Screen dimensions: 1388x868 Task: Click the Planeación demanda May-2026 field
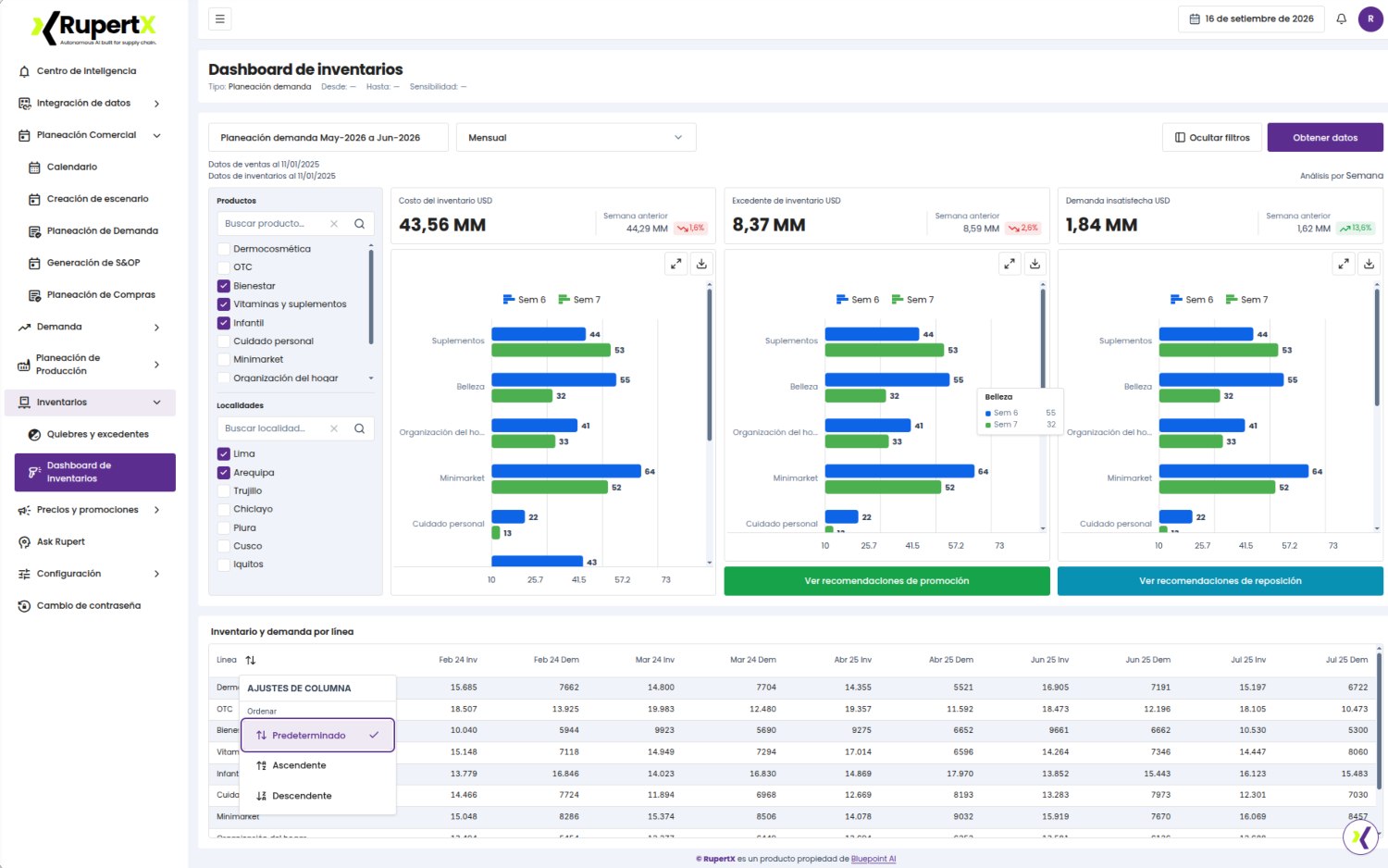tap(328, 138)
